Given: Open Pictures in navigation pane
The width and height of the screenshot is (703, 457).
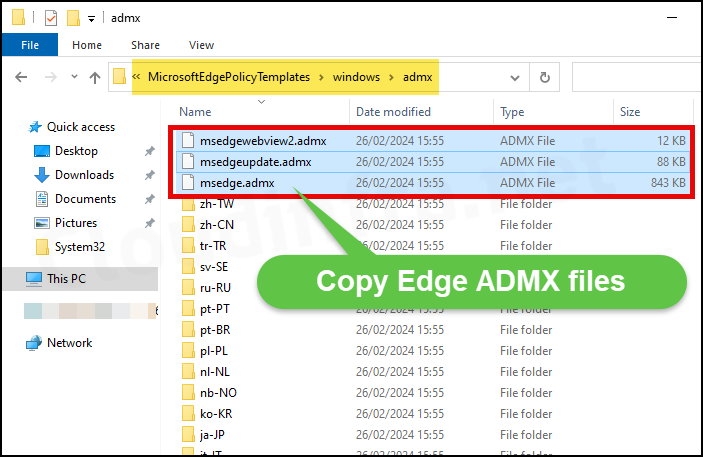Looking at the screenshot, I should point(75,223).
